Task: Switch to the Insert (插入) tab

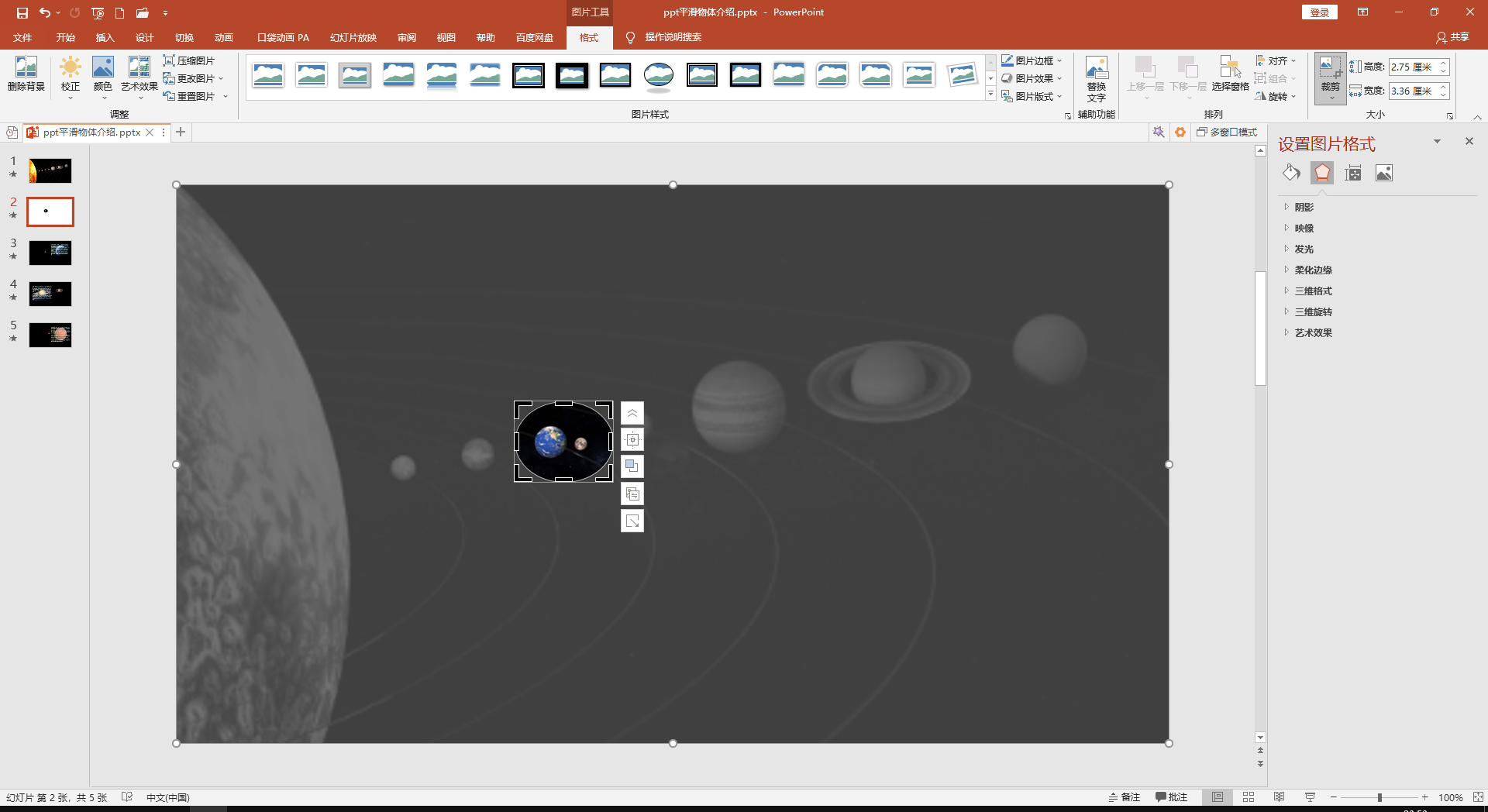Action: pyautogui.click(x=105, y=37)
